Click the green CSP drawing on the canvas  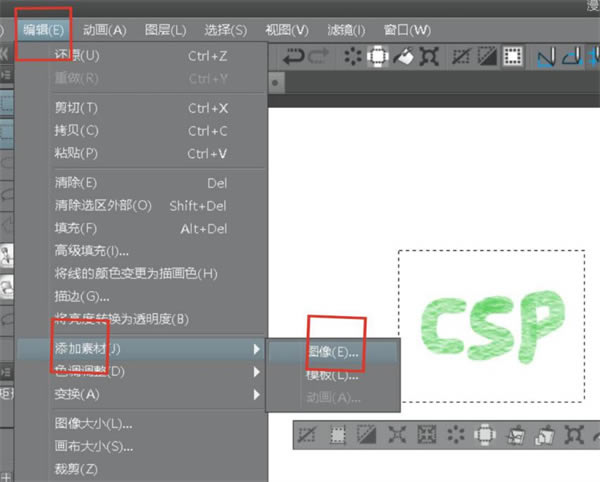[493, 327]
